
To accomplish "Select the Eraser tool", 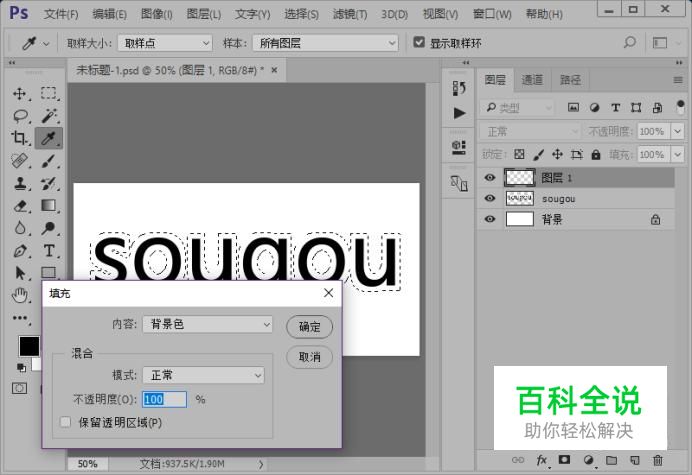I will point(19,206).
